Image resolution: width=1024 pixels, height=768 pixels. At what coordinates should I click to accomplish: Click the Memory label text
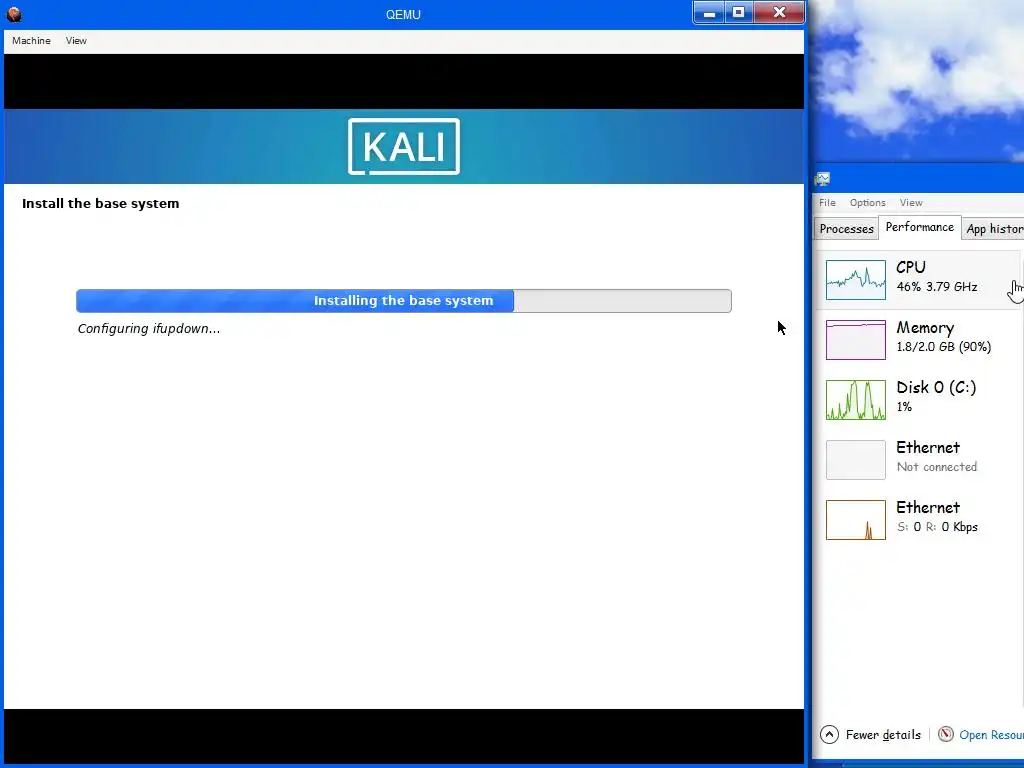point(925,328)
